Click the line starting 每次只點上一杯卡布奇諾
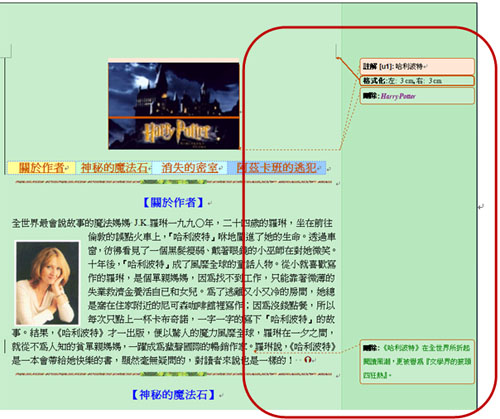The image size is (500, 419). pyautogui.click(x=211, y=319)
